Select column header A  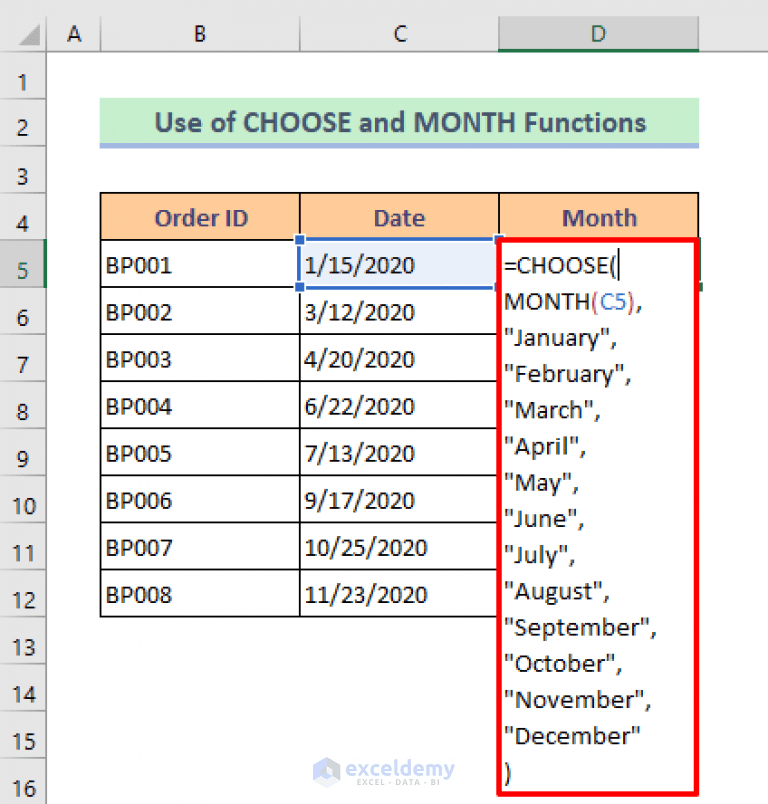point(74,33)
